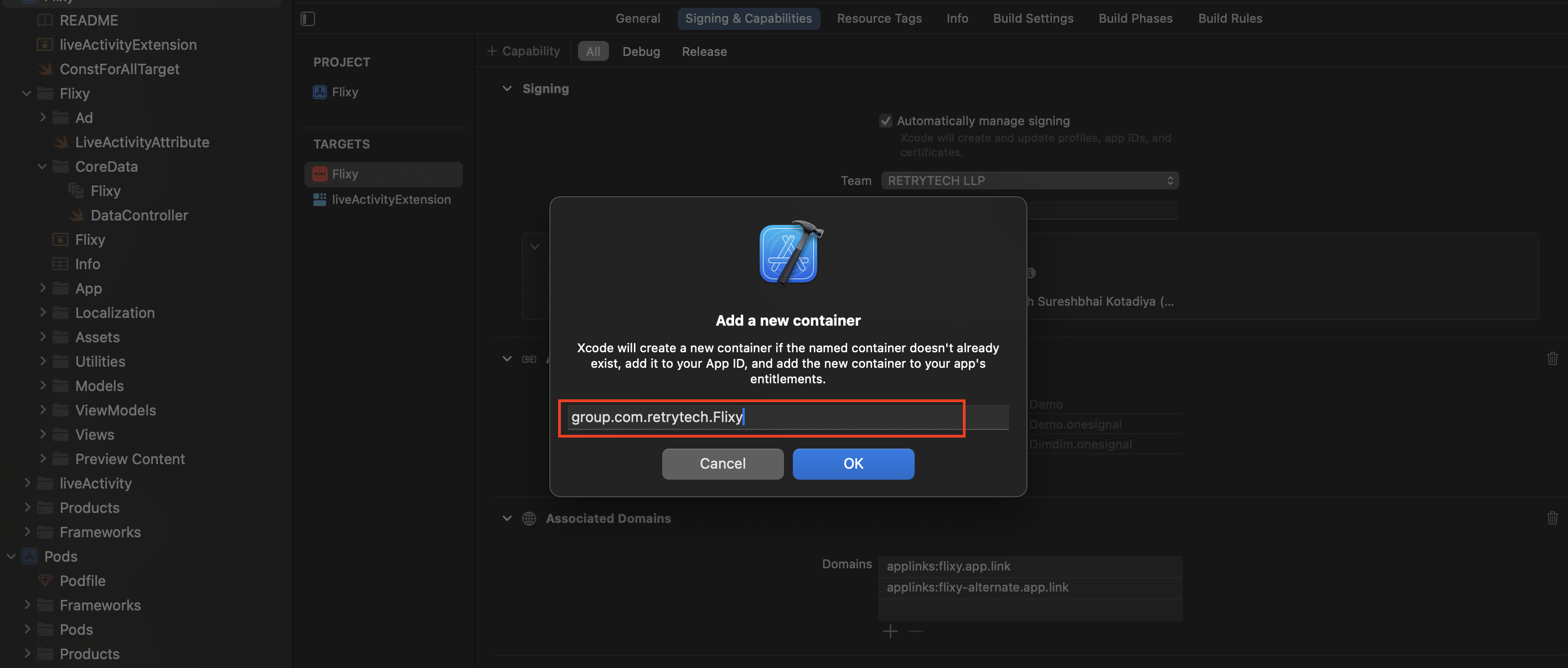Click Cancel to dismiss the dialog
Screen dimensions: 1568x668
pos(722,463)
